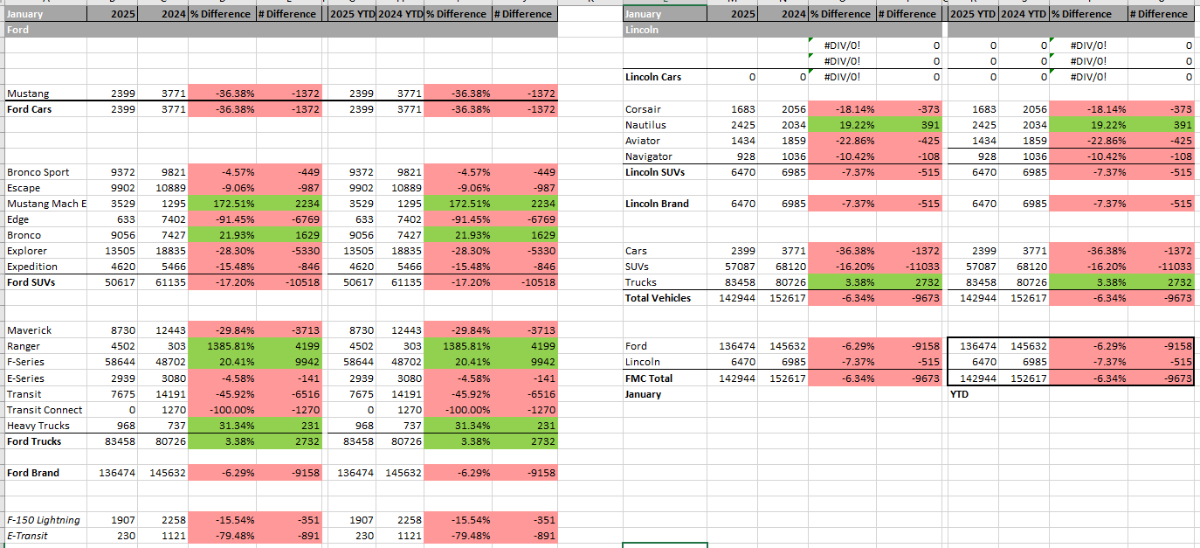The height and width of the screenshot is (548, 1200).
Task: Select the Mustang row label
Action: (28, 93)
